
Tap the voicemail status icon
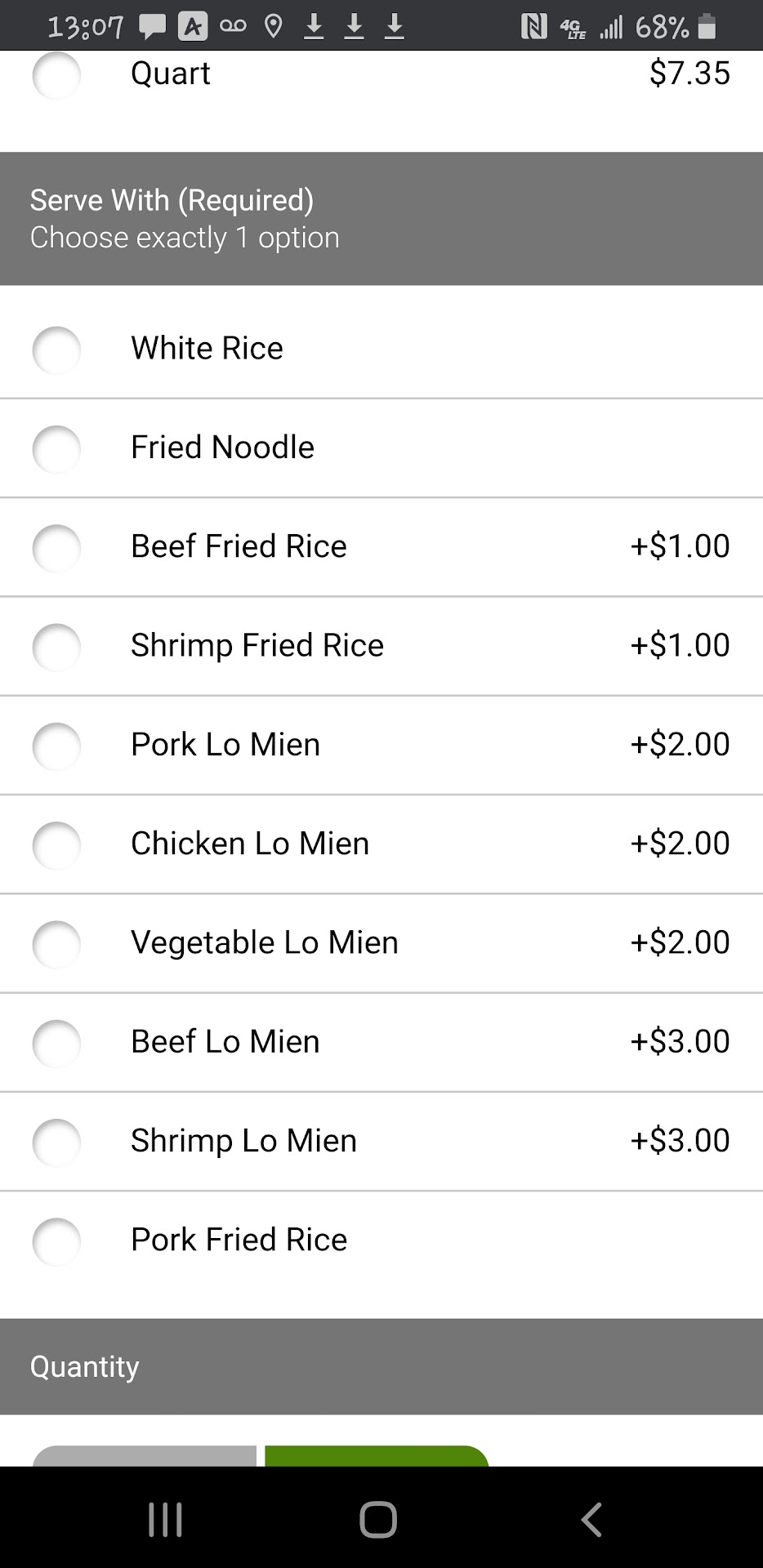point(233,27)
